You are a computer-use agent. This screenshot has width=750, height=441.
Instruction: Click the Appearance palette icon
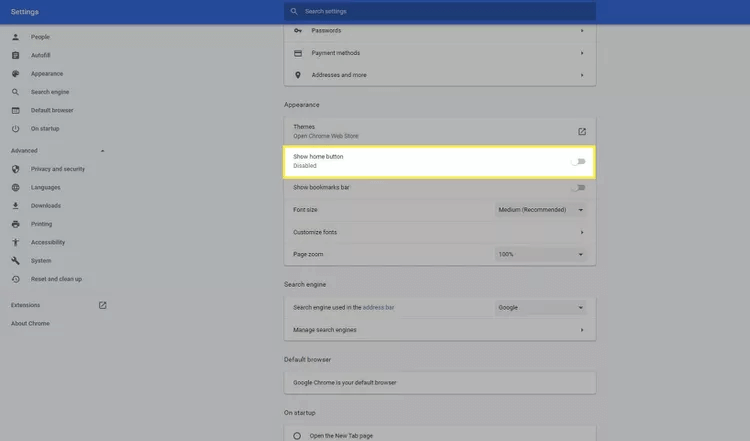click(x=15, y=74)
